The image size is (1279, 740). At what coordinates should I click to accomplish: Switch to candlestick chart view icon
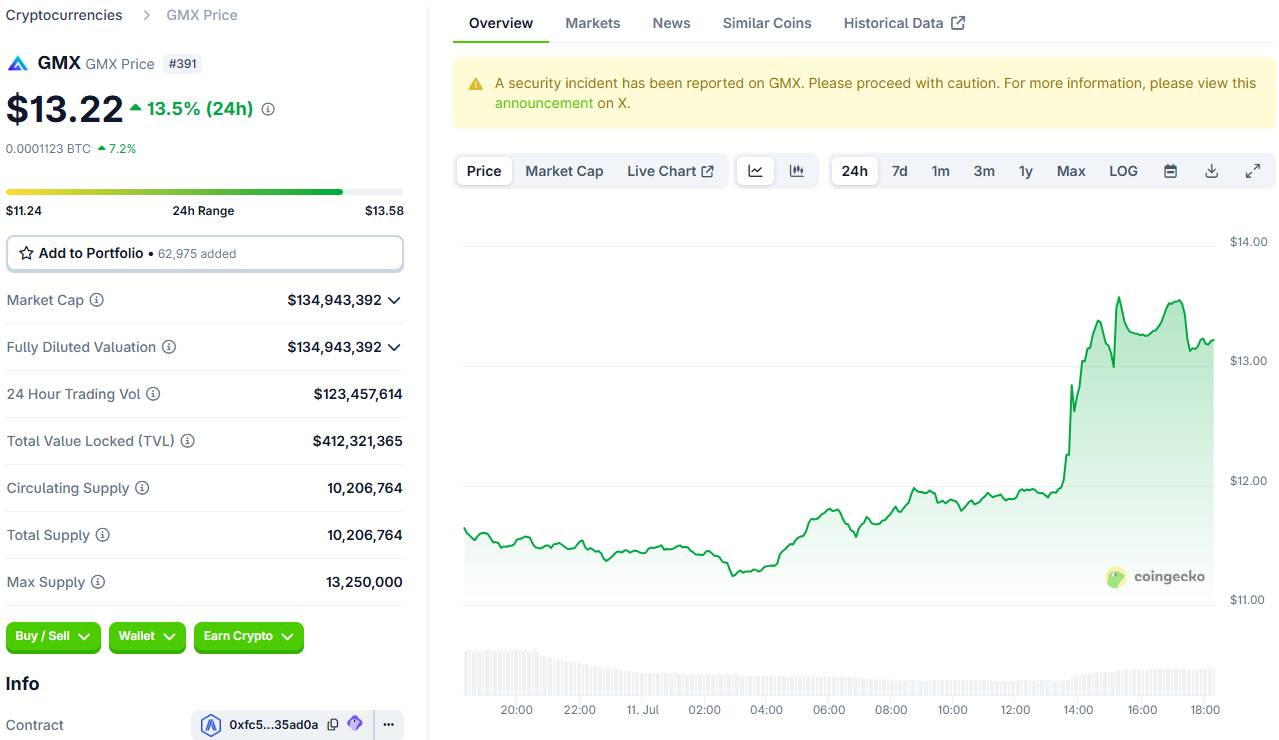[x=796, y=171]
